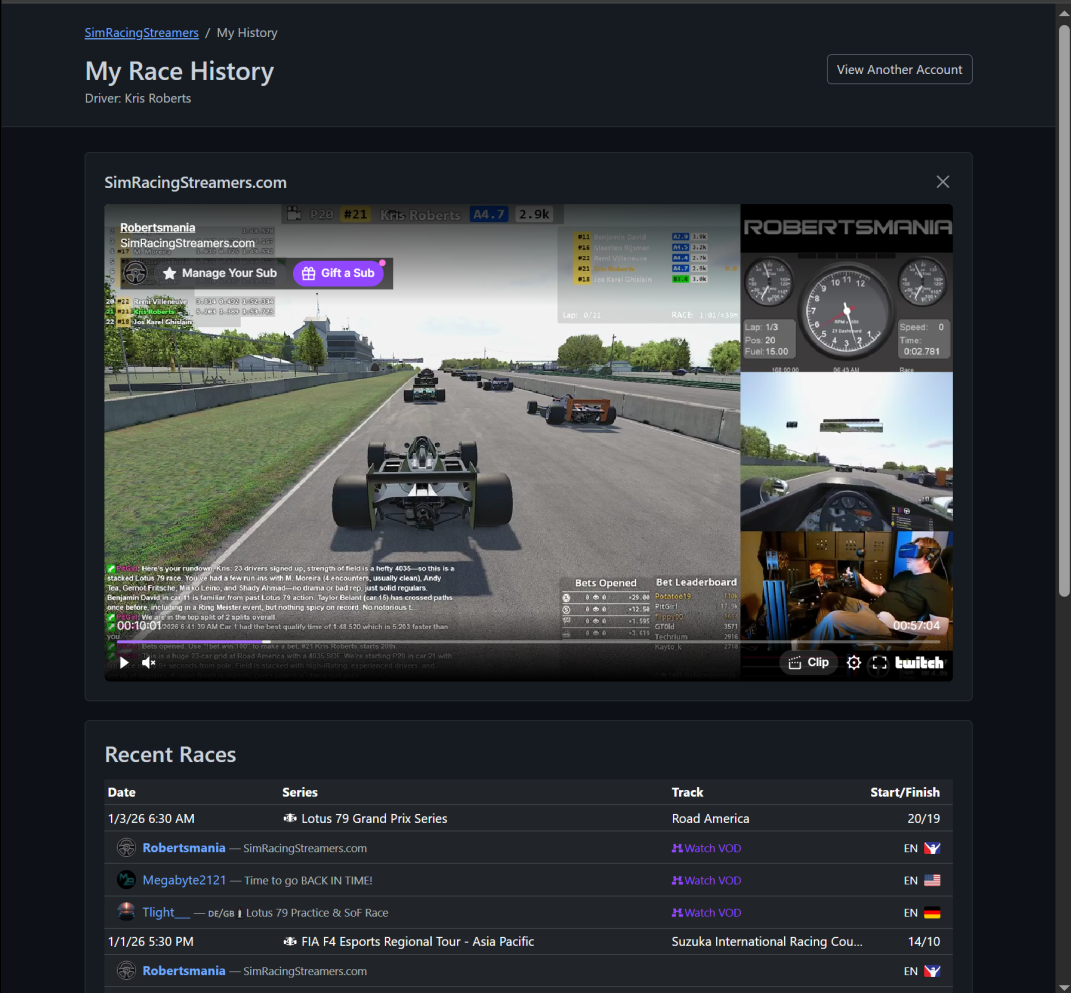Watch VOD for Megabyte2121's stream
1071x993 pixels.
(706, 881)
